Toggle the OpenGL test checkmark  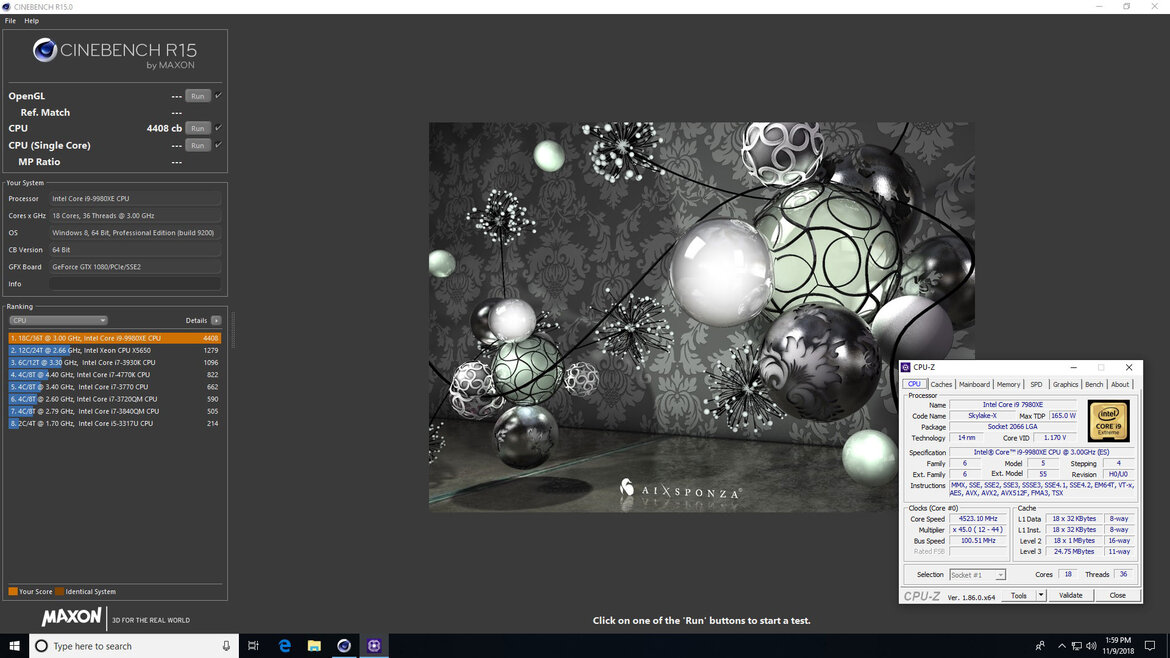[219, 95]
